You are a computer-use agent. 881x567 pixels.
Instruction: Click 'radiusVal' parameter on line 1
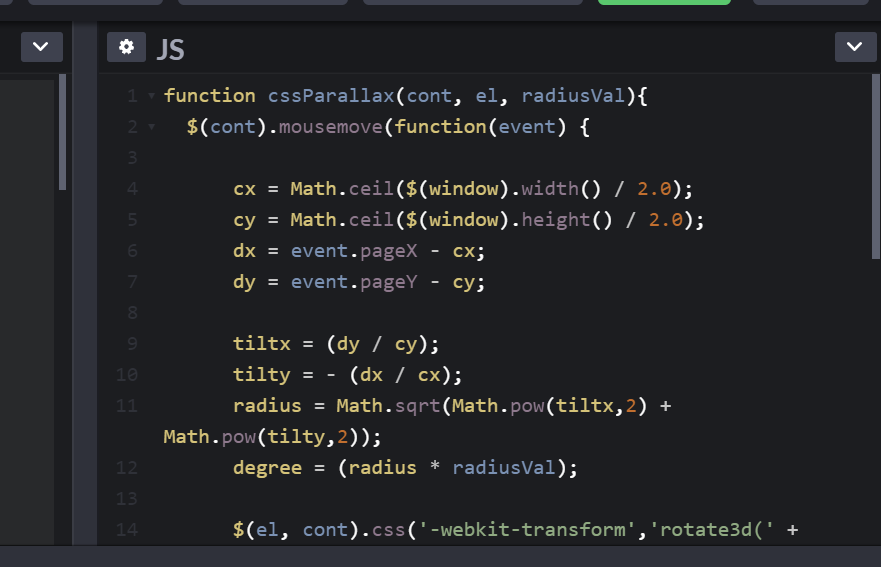(573, 96)
